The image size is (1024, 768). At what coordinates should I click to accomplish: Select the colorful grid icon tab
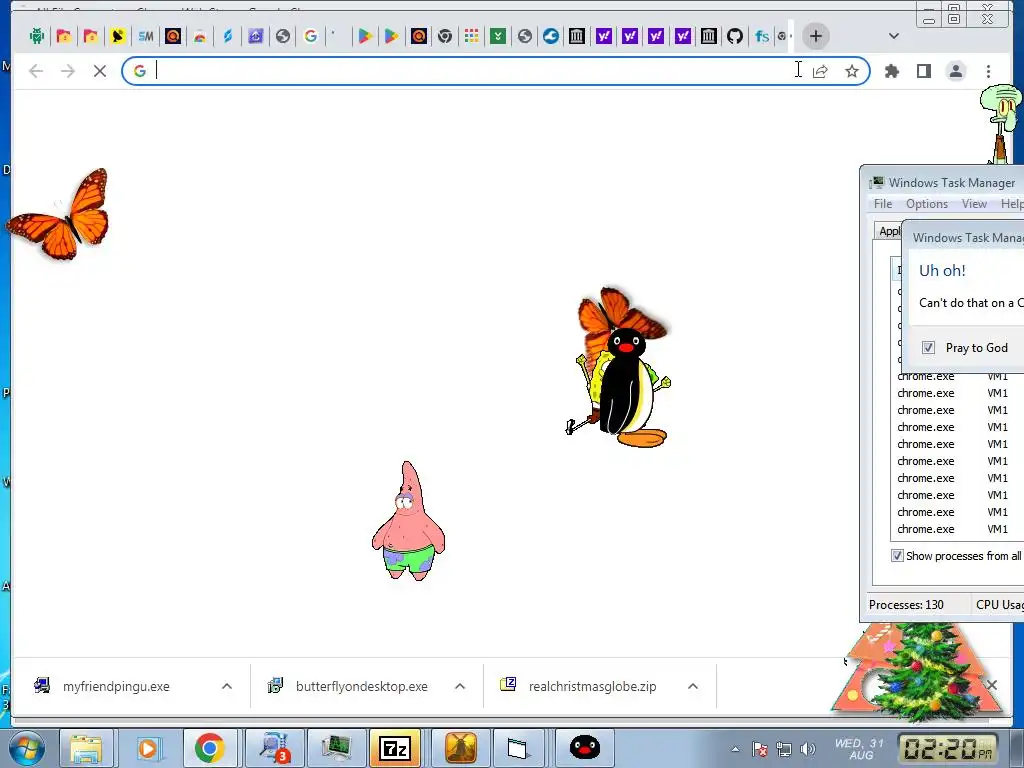[x=472, y=36]
